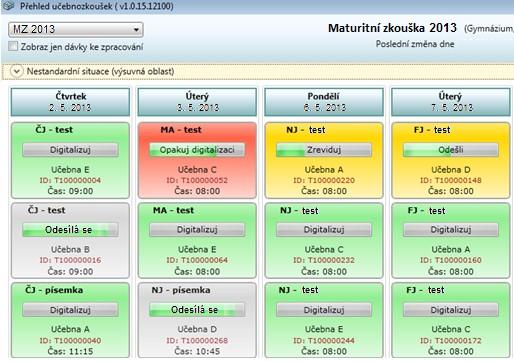Click Zreviduj for NJ test Učebna A
The image size is (514, 362).
(x=324, y=150)
